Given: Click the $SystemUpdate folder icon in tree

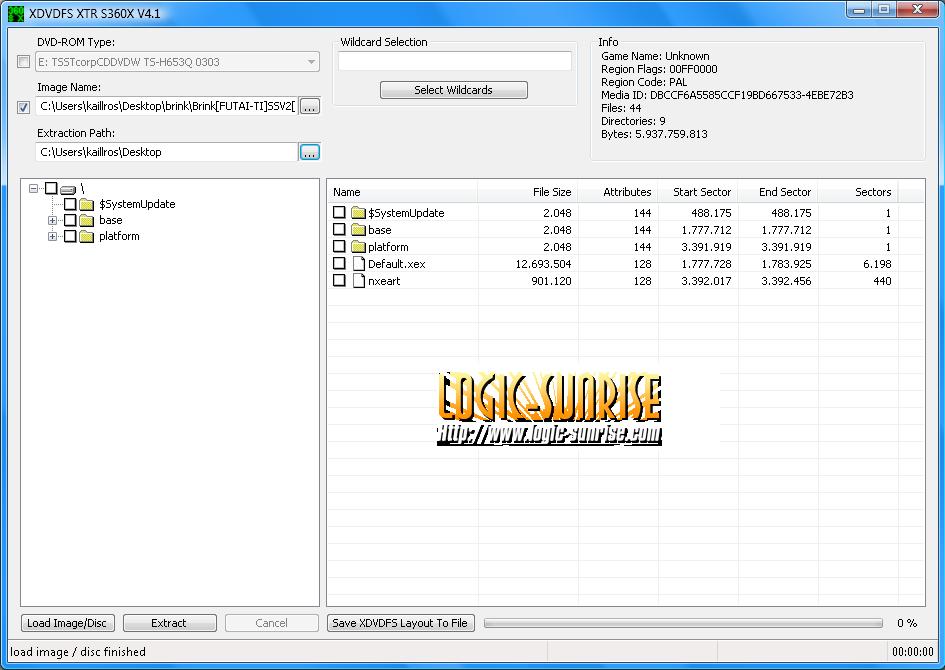Looking at the screenshot, I should pyautogui.click(x=87, y=204).
